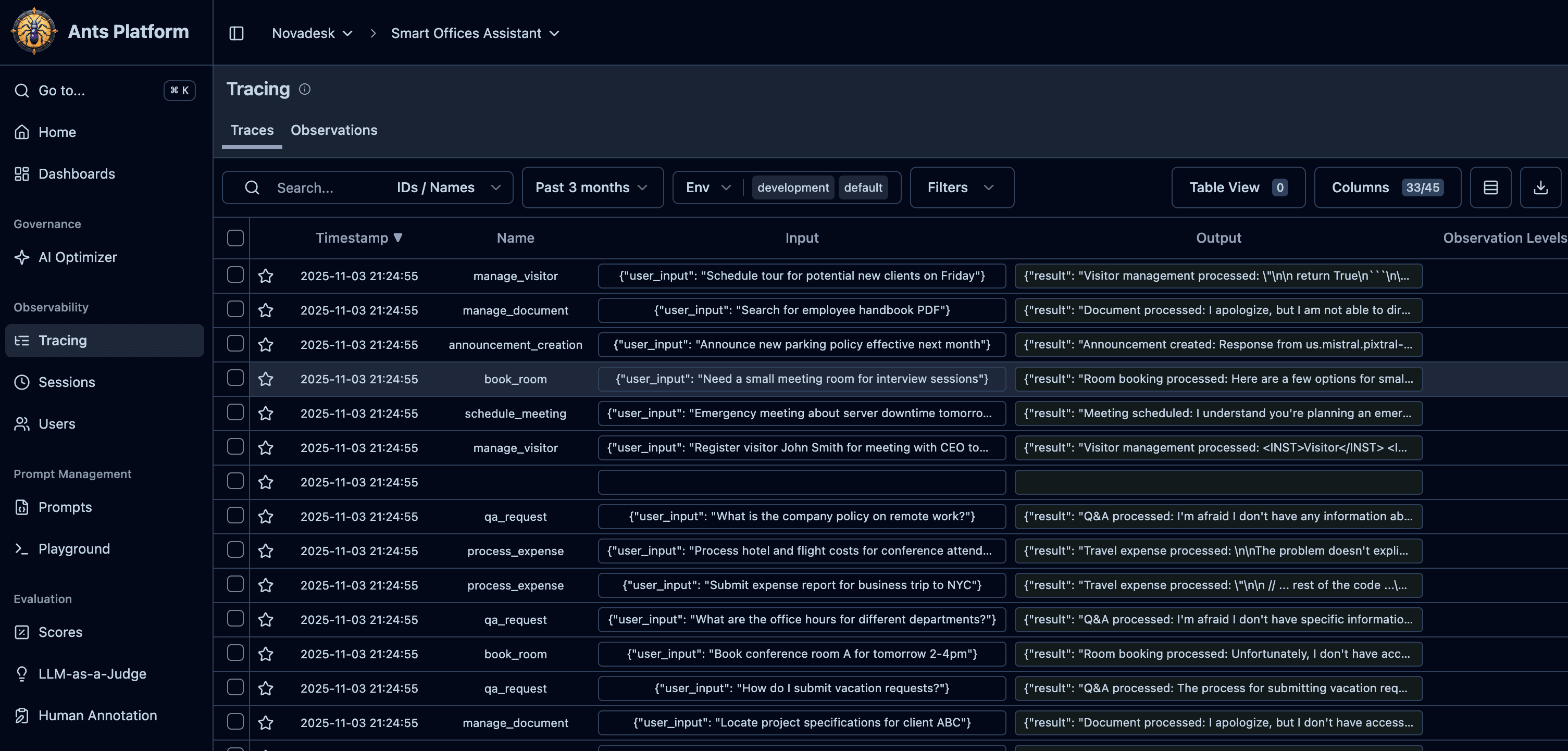The image size is (1568, 751).
Task: Check the checkbox on the book_room trace row
Action: coord(235,378)
